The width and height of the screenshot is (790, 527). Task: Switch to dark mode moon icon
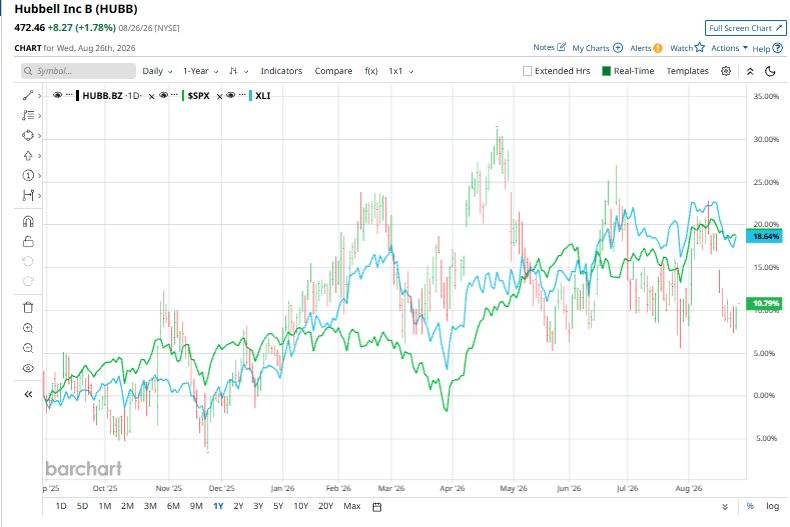[770, 71]
